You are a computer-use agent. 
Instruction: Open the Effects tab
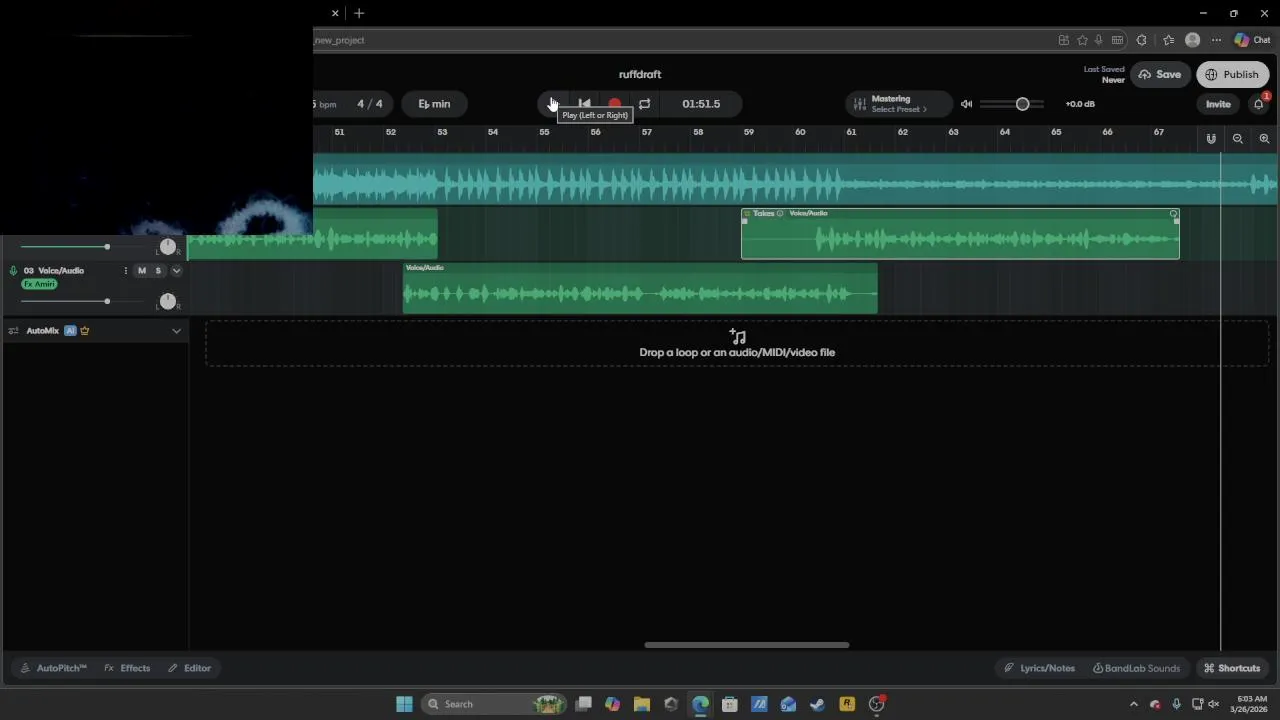click(x=127, y=668)
